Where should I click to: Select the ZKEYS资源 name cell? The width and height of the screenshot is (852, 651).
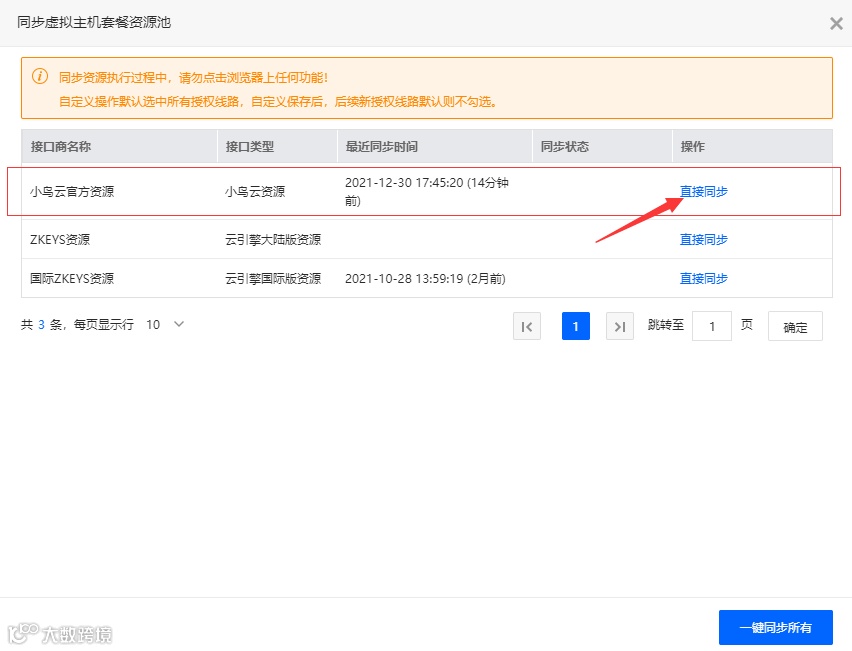point(60,239)
